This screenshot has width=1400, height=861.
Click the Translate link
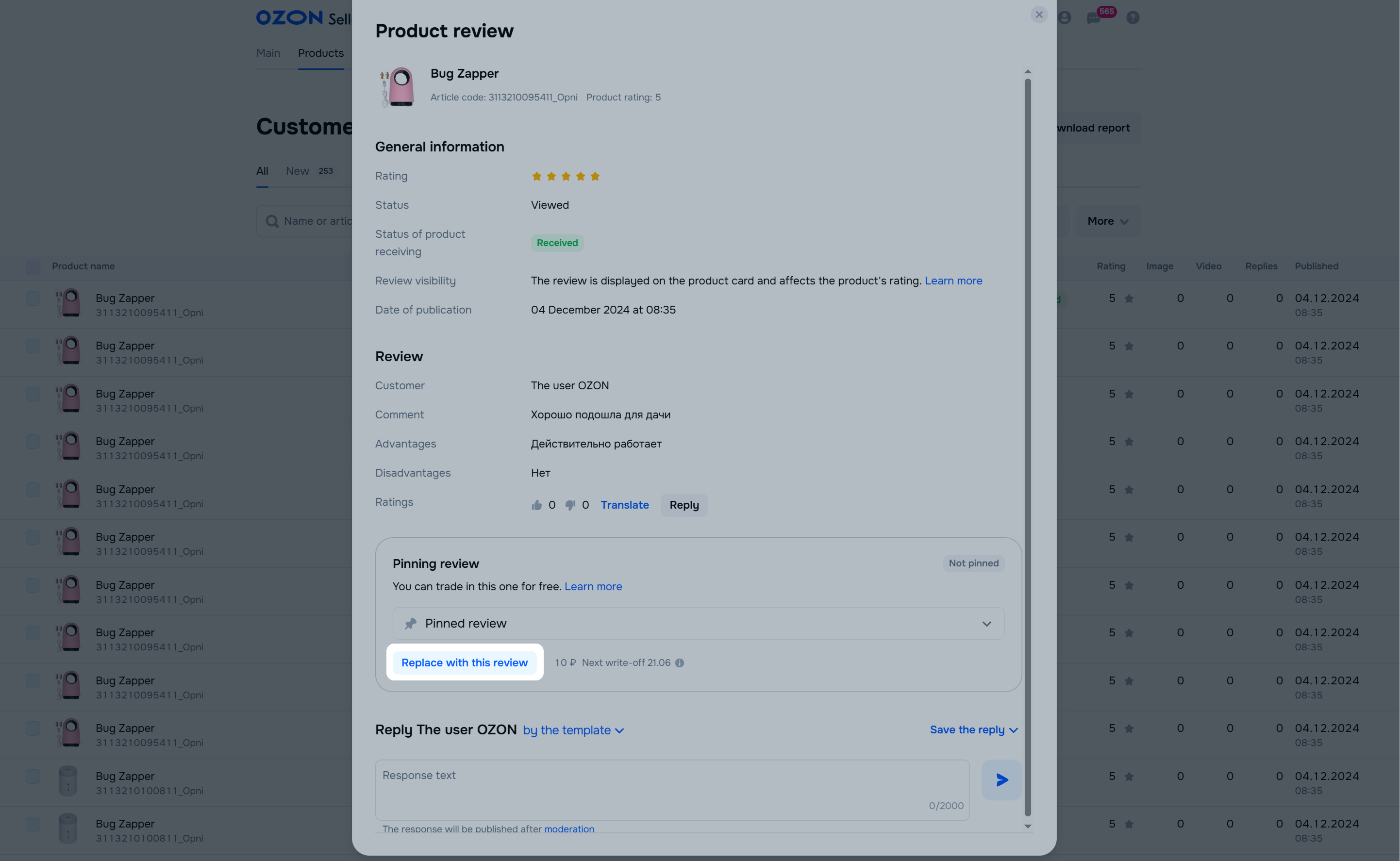pos(625,505)
